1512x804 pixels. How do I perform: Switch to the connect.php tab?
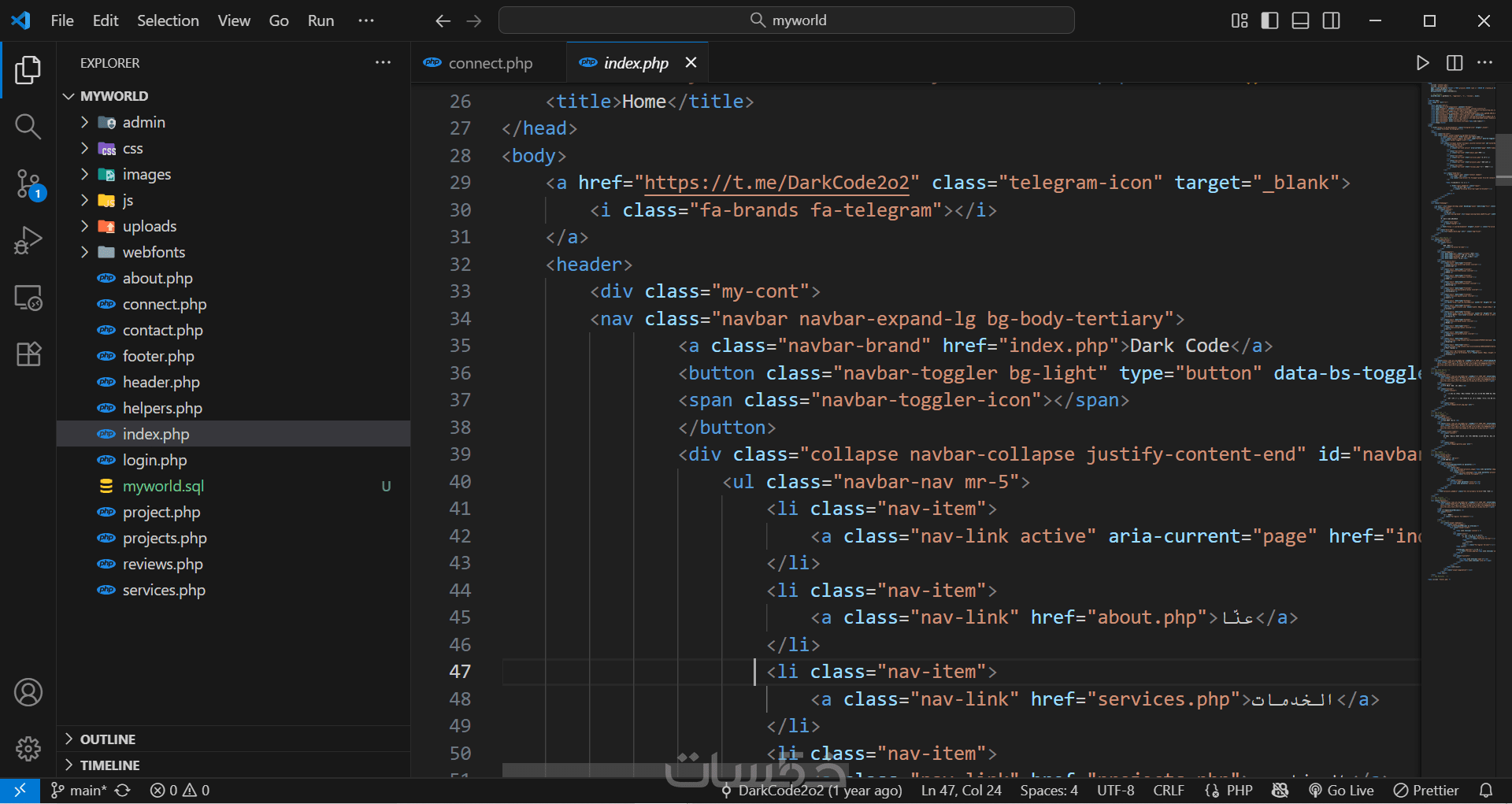[488, 63]
